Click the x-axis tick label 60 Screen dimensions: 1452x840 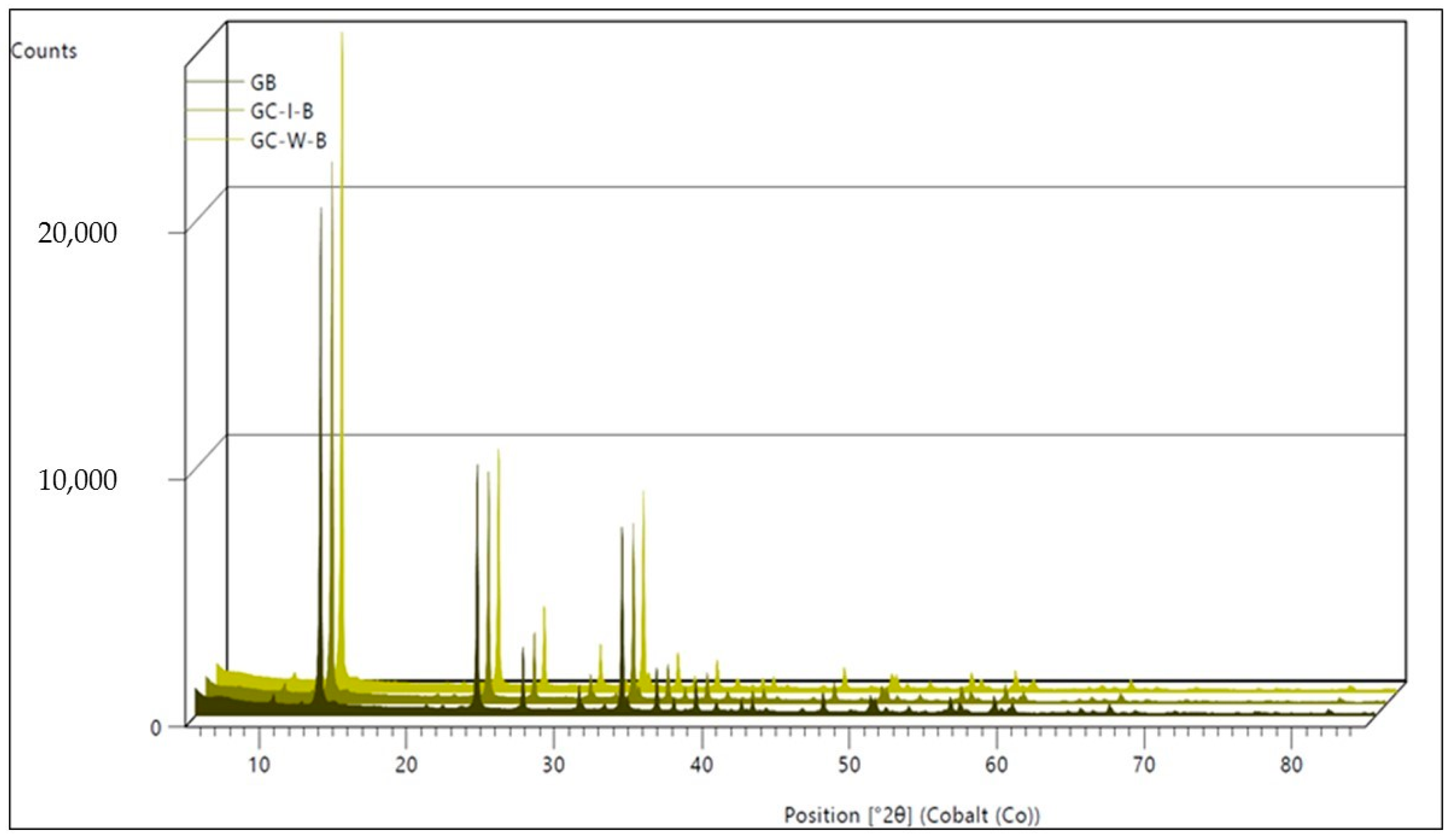pos(996,765)
